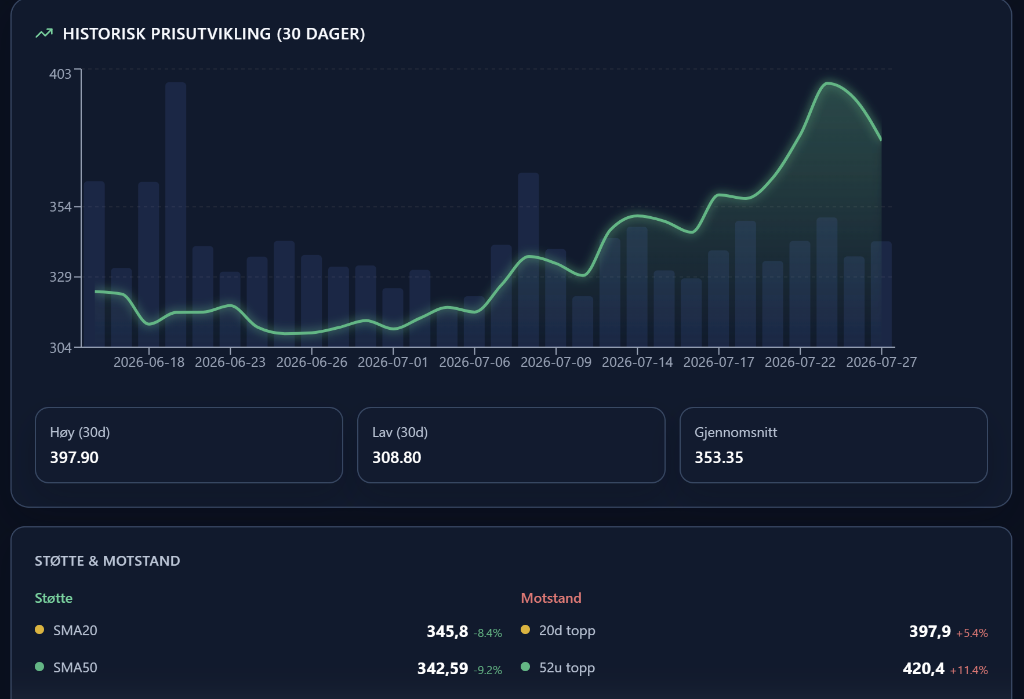Viewport: 1024px width, 699px height.
Task: Click the 308.80 low value
Action: (x=396, y=458)
